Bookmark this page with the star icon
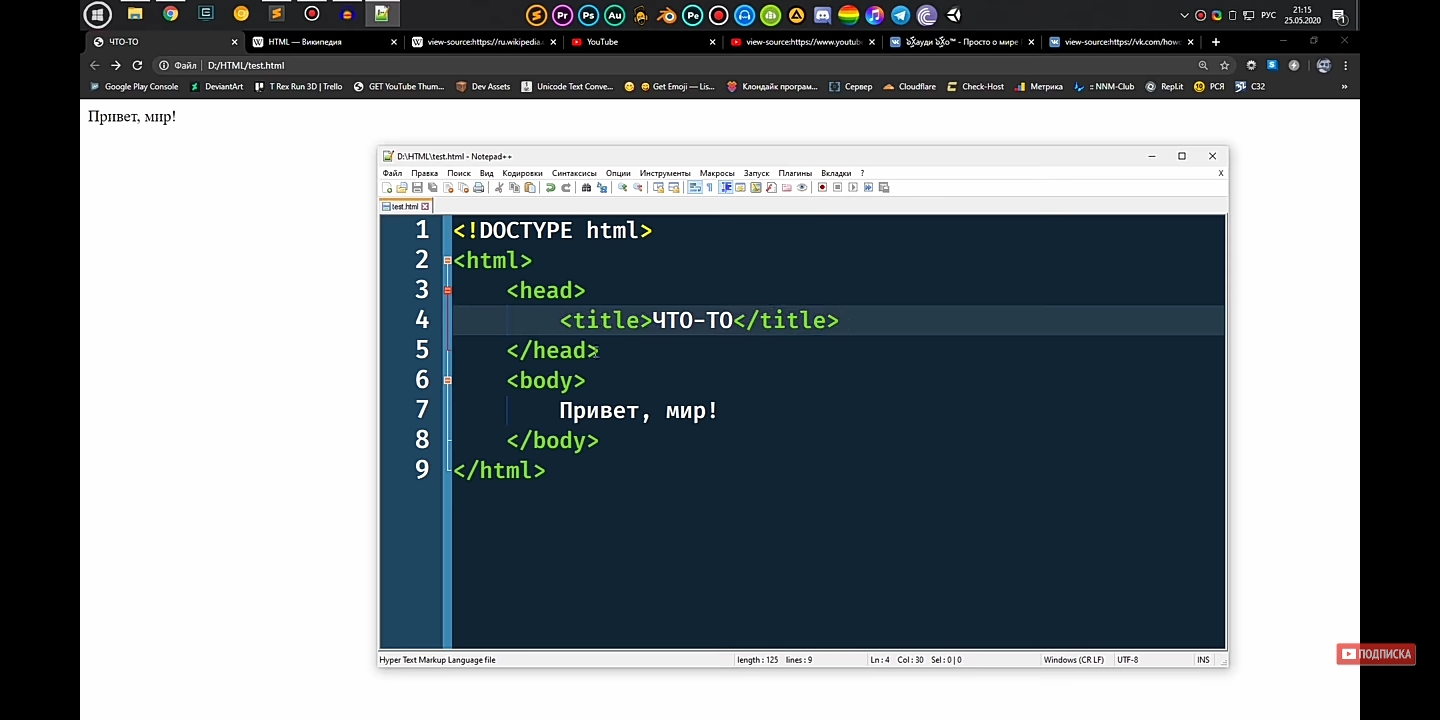 pos(1224,65)
